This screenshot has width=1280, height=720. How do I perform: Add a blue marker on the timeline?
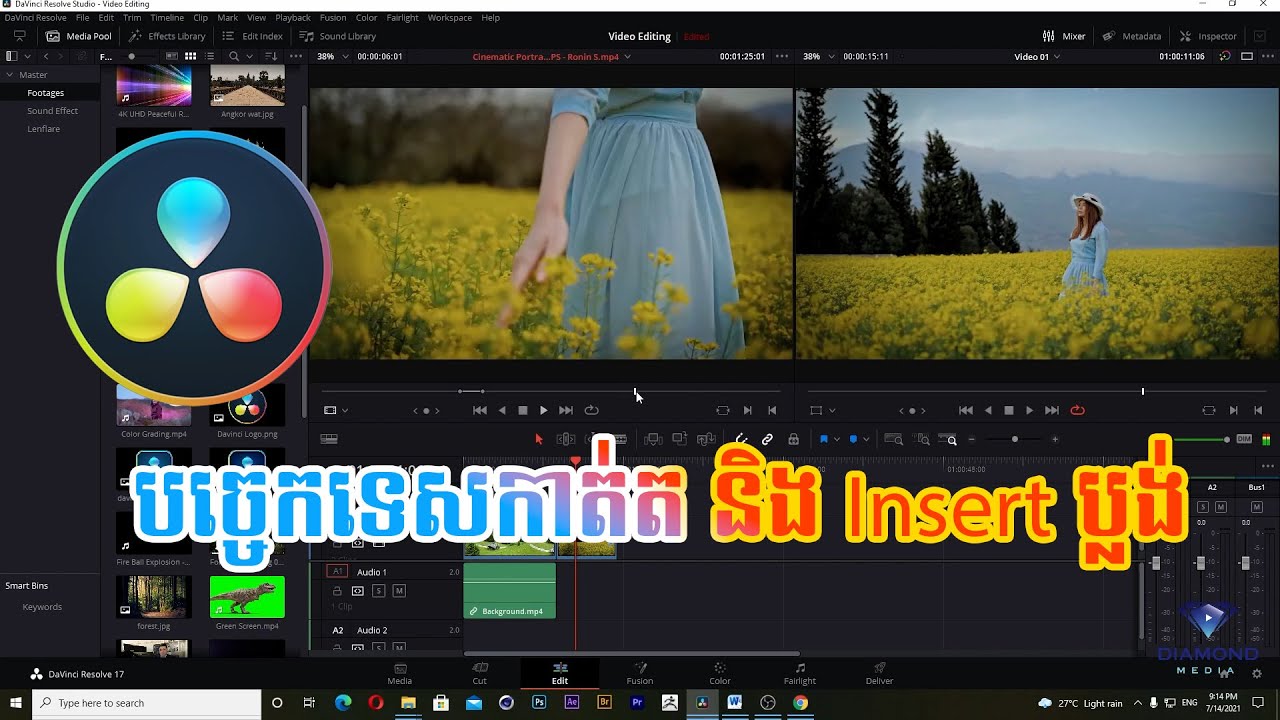click(853, 439)
